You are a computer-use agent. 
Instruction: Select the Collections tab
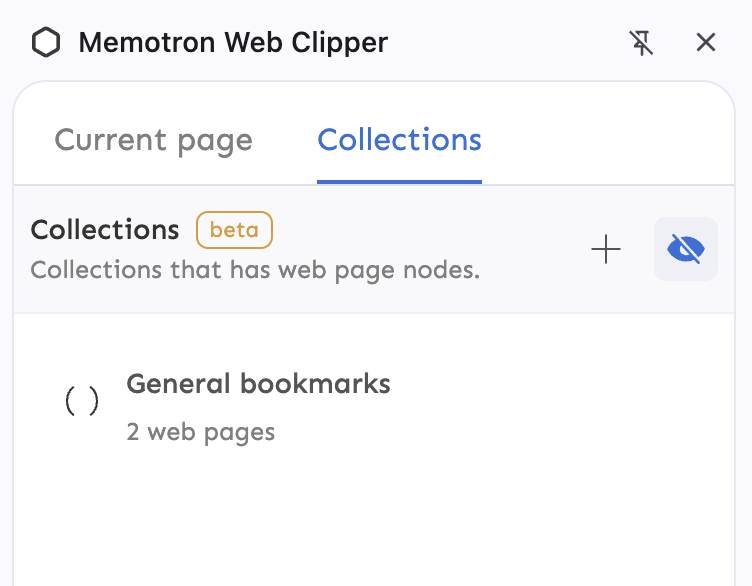[399, 140]
